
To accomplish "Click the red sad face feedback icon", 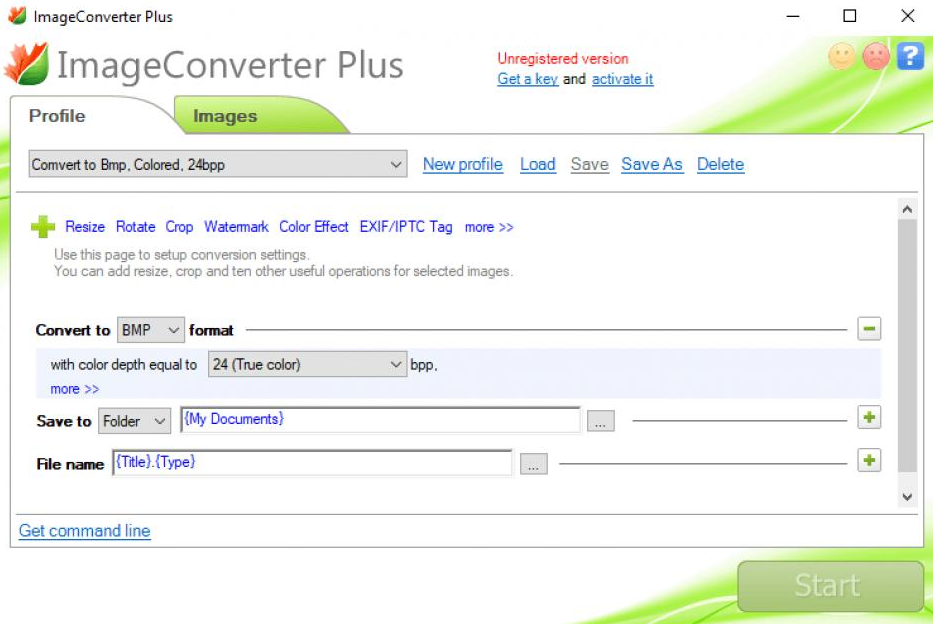I will pos(875,57).
